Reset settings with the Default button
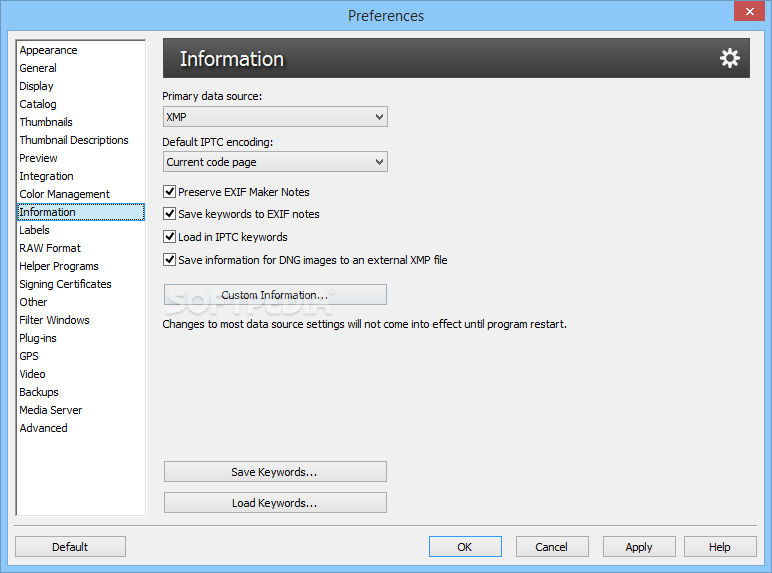The image size is (772, 573). tap(70, 547)
